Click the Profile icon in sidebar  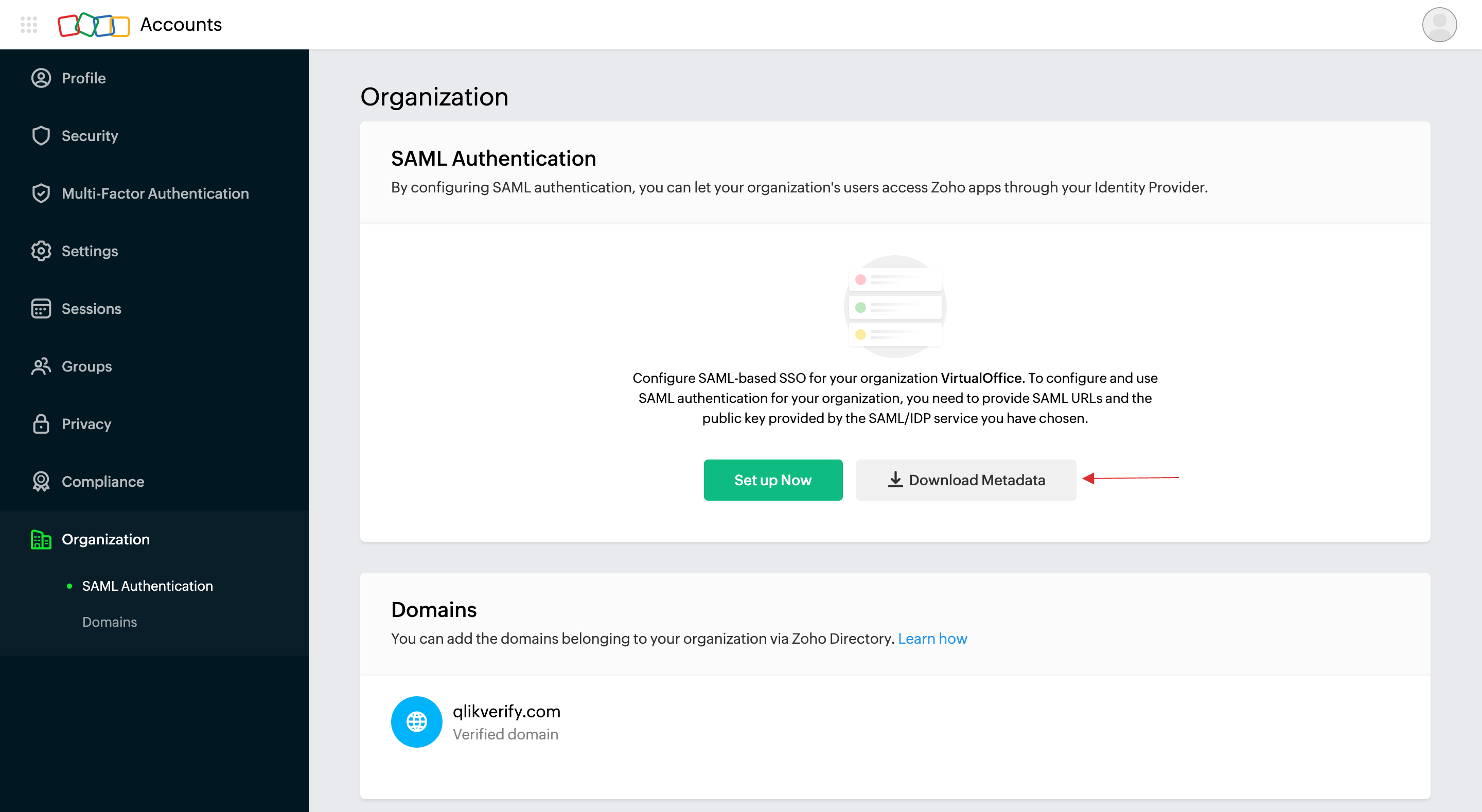coord(41,77)
